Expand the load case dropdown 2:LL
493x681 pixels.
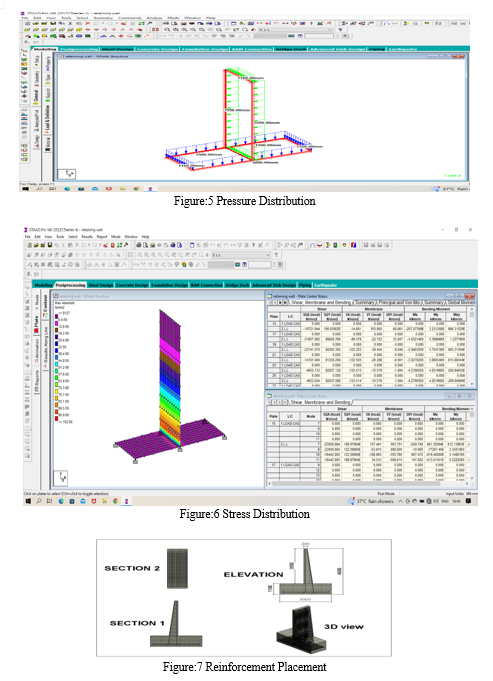point(268,255)
